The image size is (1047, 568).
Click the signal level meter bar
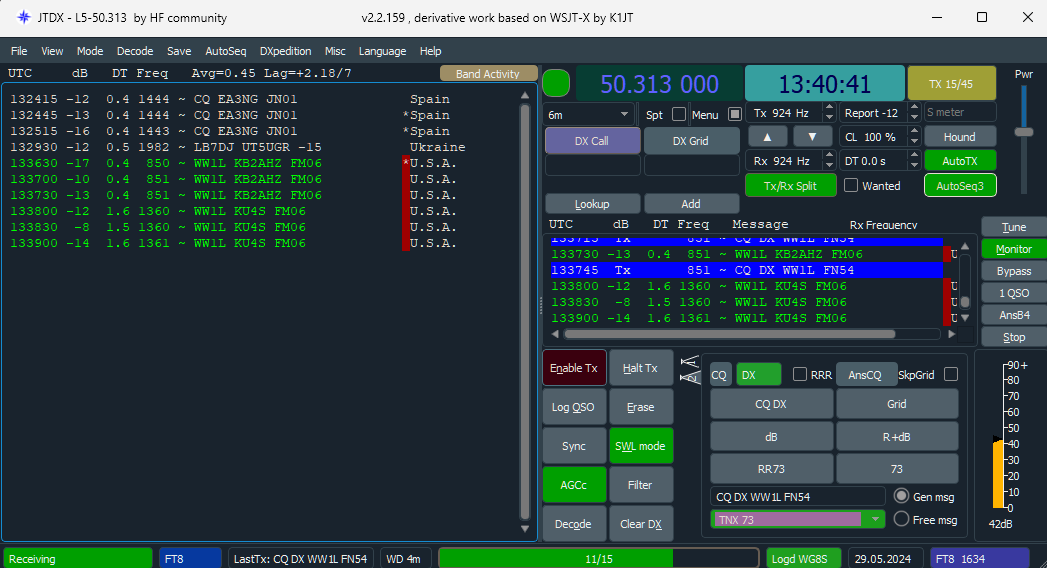coord(998,474)
